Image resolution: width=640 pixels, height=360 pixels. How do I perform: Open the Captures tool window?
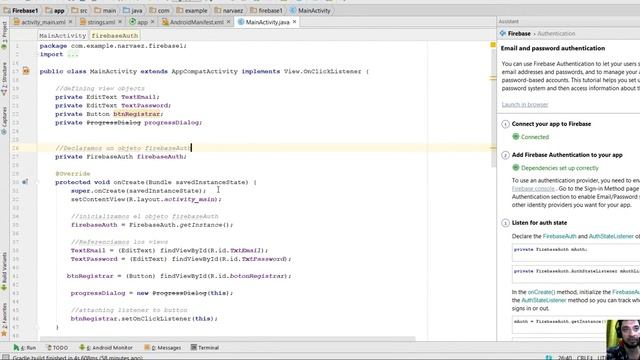click(4, 120)
